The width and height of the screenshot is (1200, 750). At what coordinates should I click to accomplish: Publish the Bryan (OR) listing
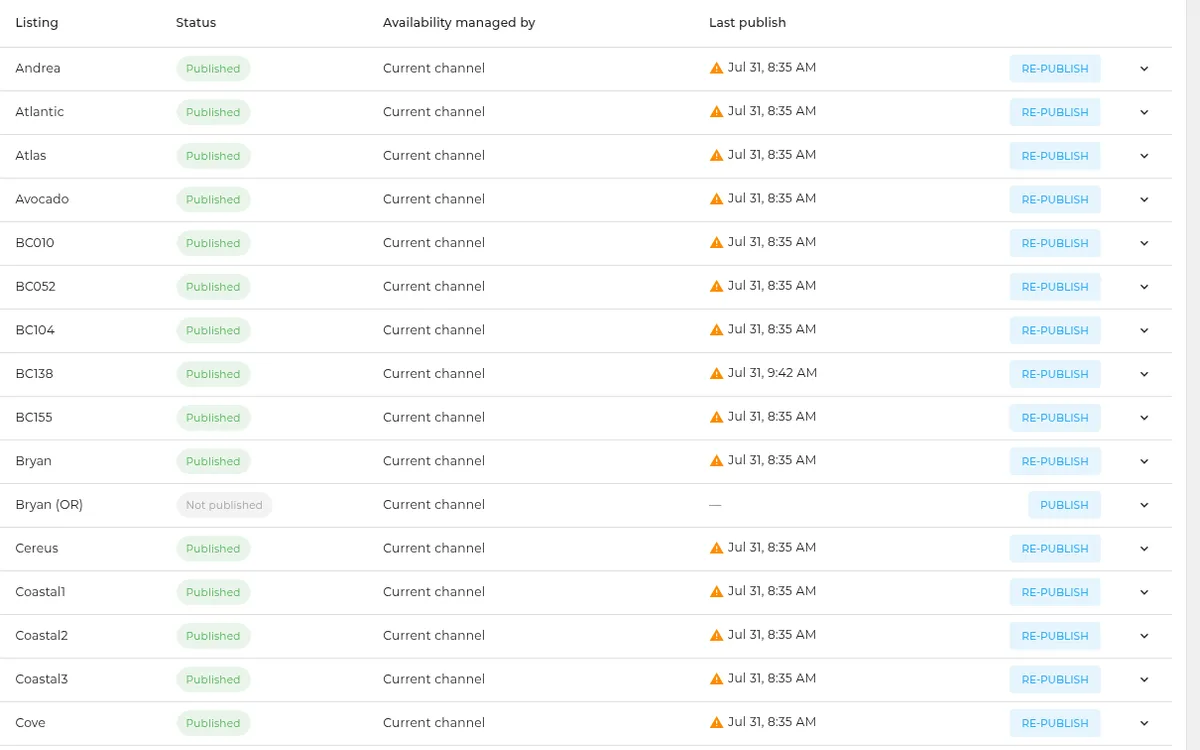tap(1064, 505)
